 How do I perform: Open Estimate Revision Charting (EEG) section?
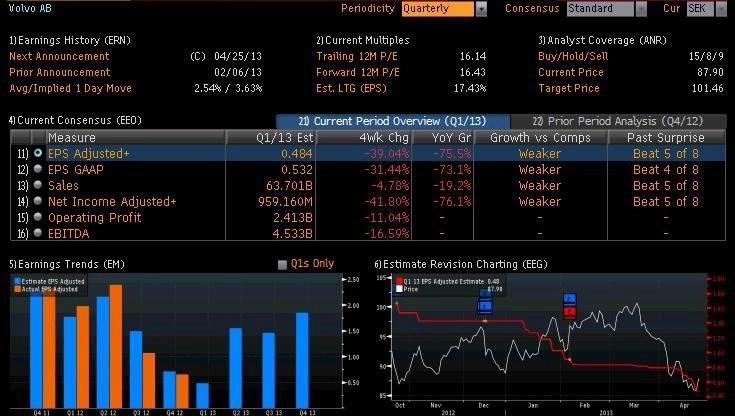[461, 265]
